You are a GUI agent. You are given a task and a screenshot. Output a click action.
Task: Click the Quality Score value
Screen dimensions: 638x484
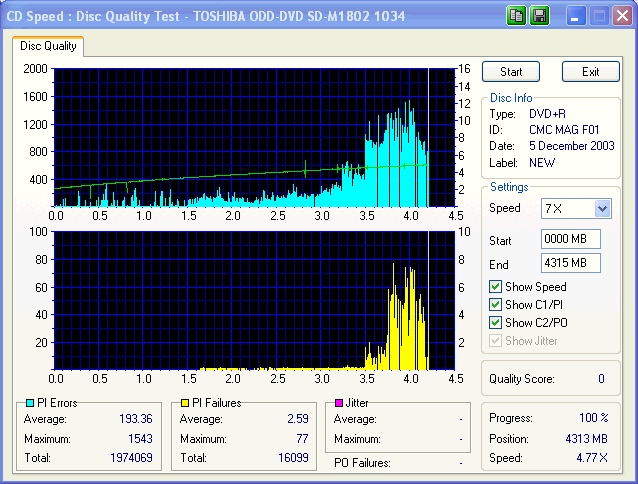(601, 379)
